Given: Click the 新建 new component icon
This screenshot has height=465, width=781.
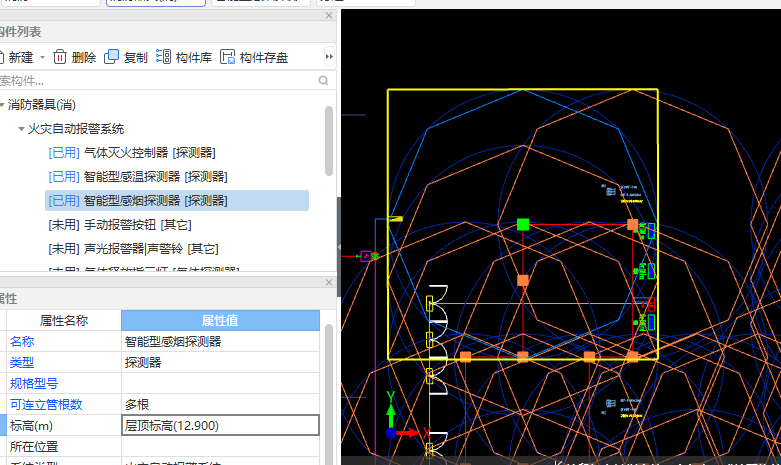Looking at the screenshot, I should click(1, 57).
